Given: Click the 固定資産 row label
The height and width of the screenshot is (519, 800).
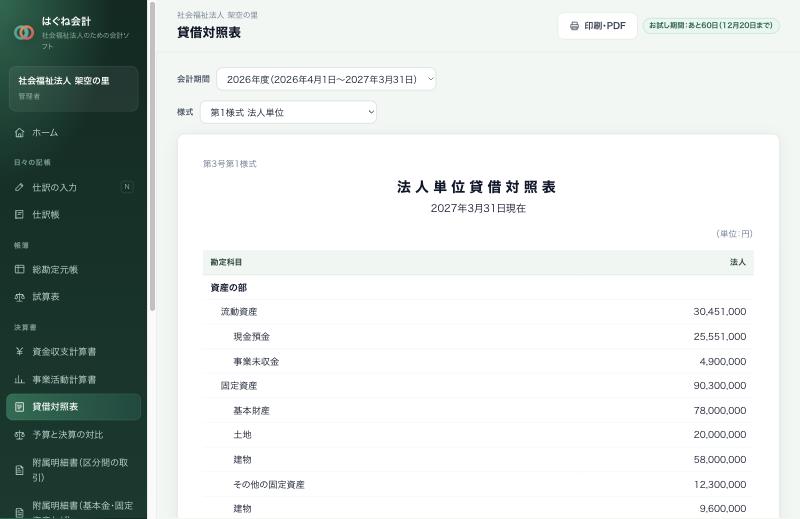Looking at the screenshot, I should pos(239,386).
